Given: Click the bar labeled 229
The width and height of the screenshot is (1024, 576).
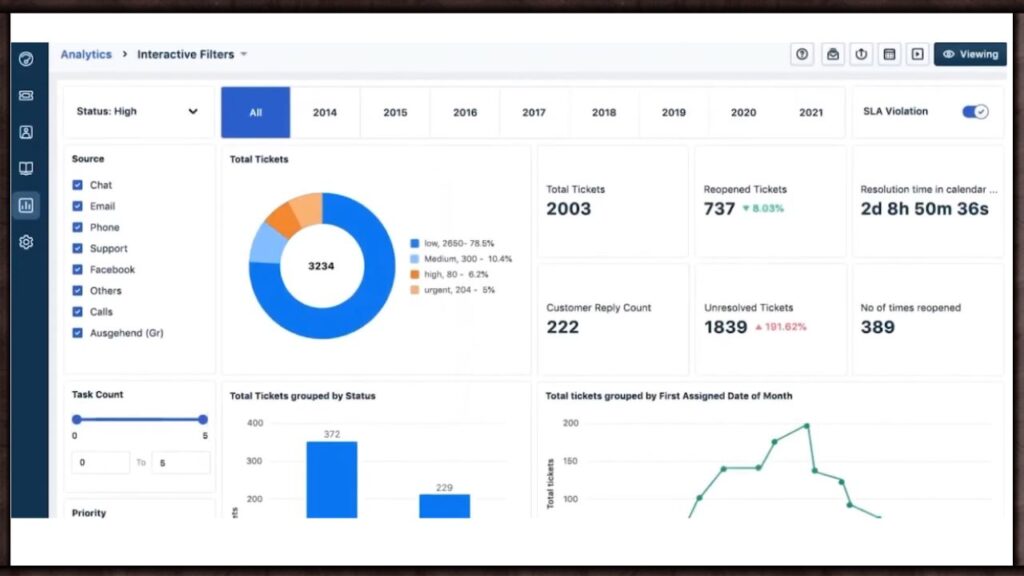Looking at the screenshot, I should 444,506.
